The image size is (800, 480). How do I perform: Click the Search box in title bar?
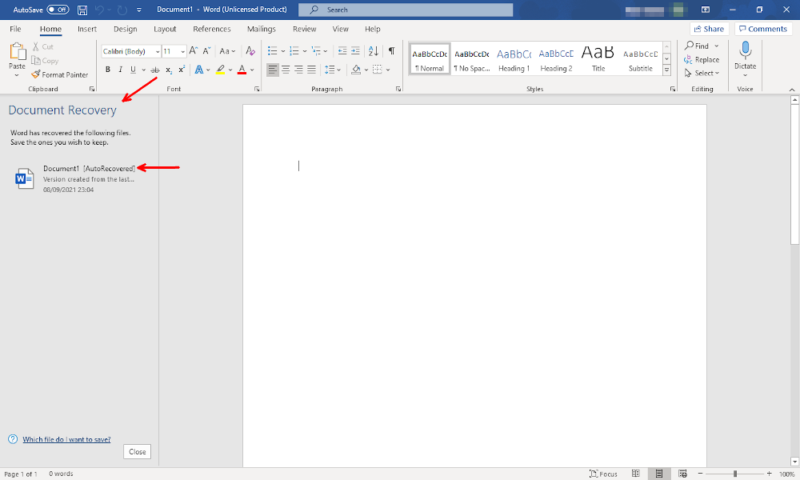click(x=406, y=10)
